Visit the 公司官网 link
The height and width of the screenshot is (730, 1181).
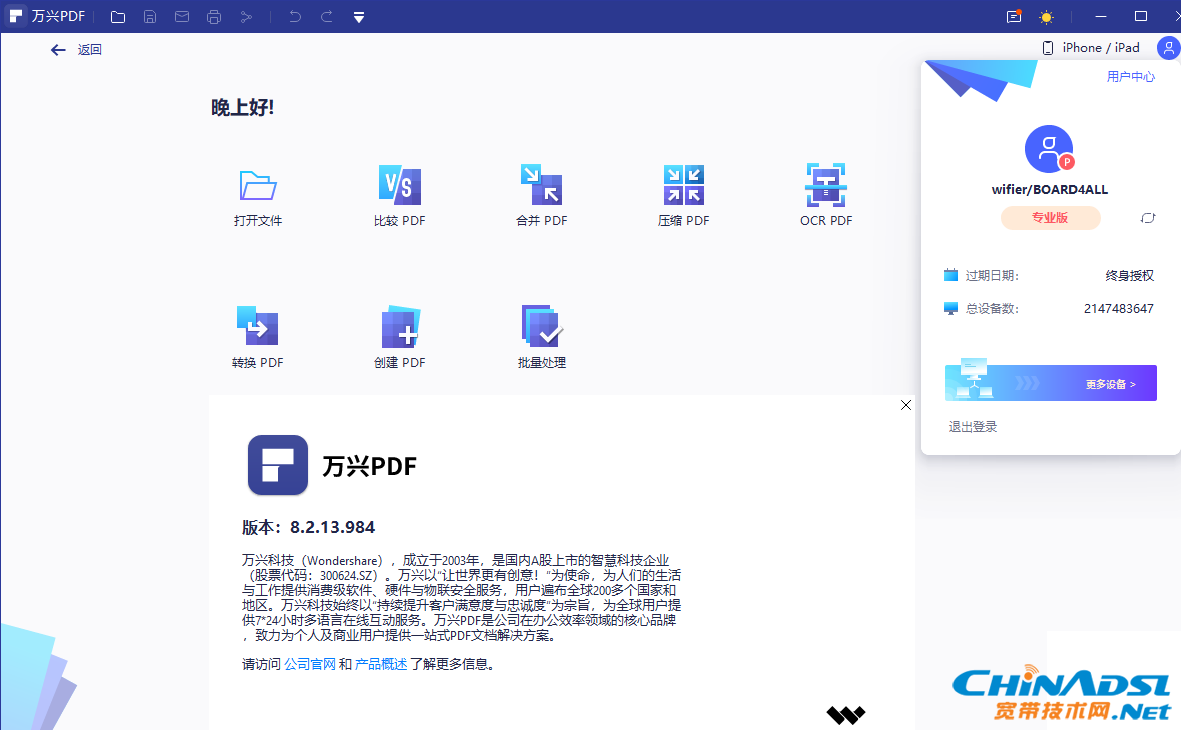pos(310,664)
